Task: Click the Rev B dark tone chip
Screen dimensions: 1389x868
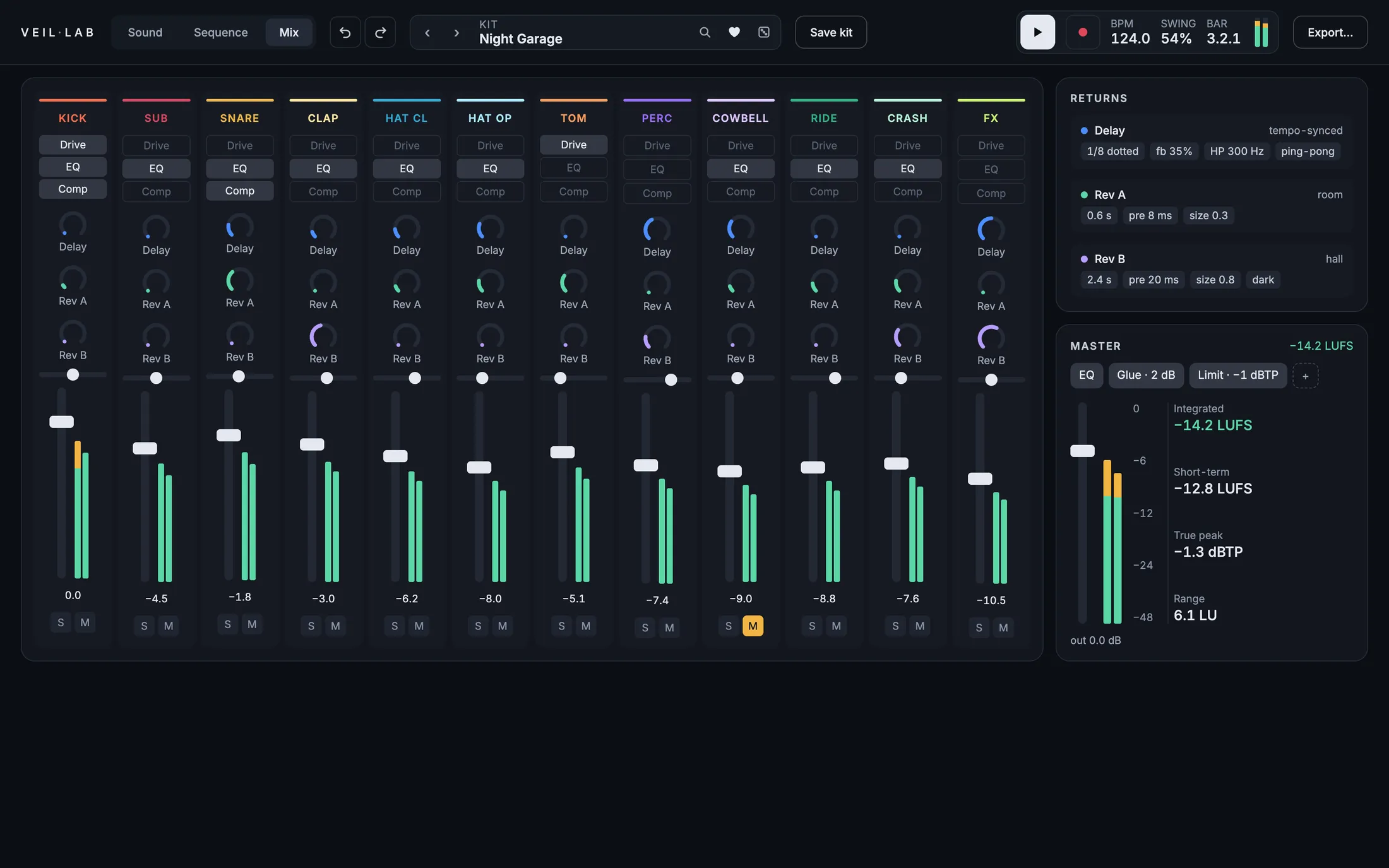Action: (x=1263, y=280)
